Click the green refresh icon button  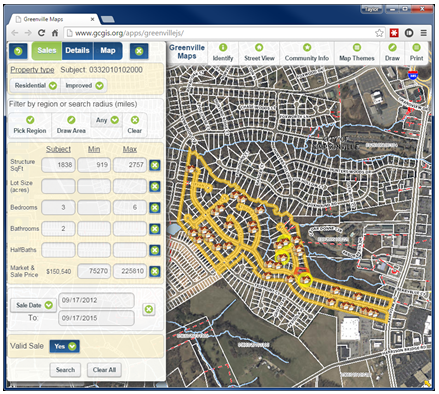[x=18, y=51]
